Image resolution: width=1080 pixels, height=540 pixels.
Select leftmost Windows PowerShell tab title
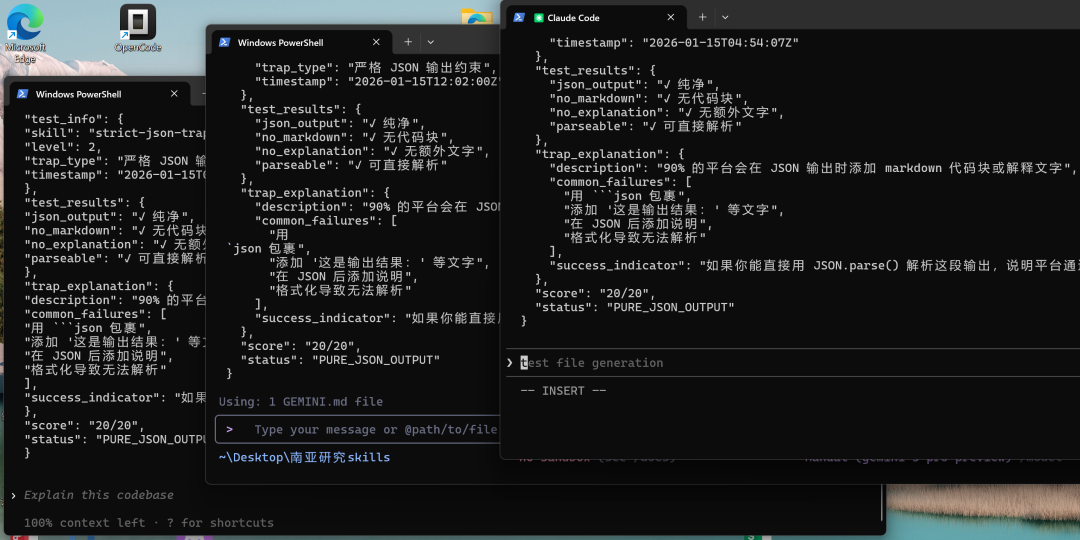[79, 94]
